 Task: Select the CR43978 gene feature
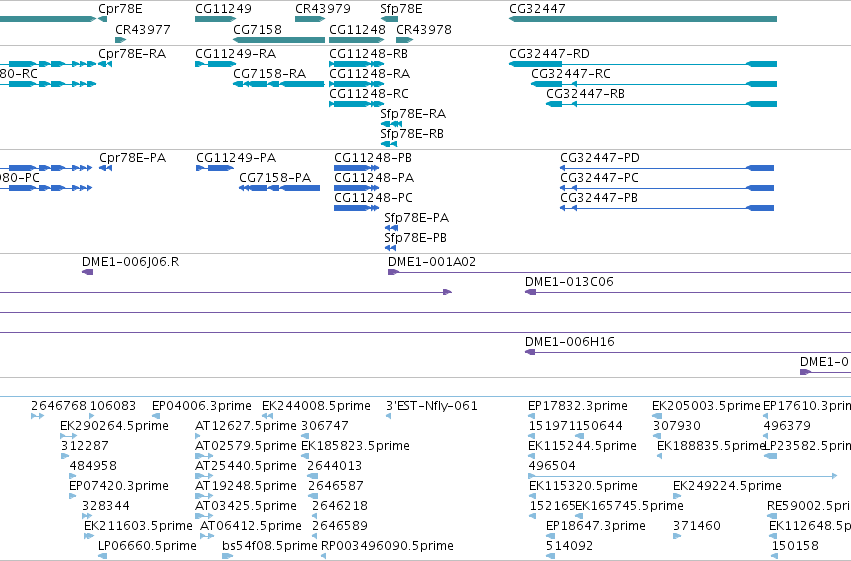404,40
